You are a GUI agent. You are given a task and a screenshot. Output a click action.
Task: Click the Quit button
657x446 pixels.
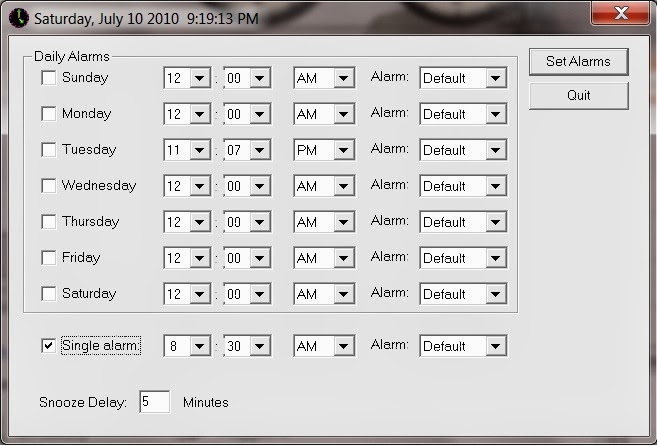point(579,96)
